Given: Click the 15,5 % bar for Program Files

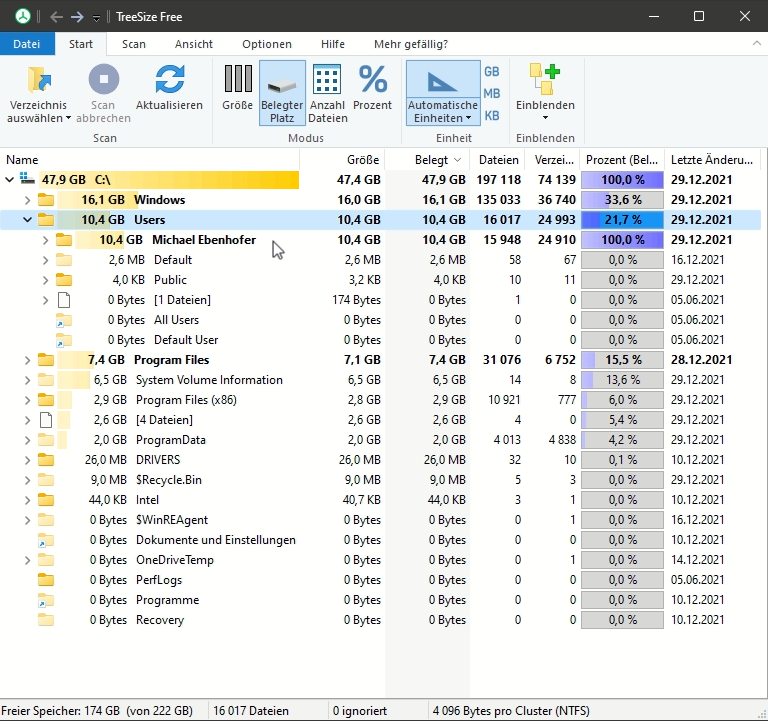Looking at the screenshot, I should (x=622, y=360).
